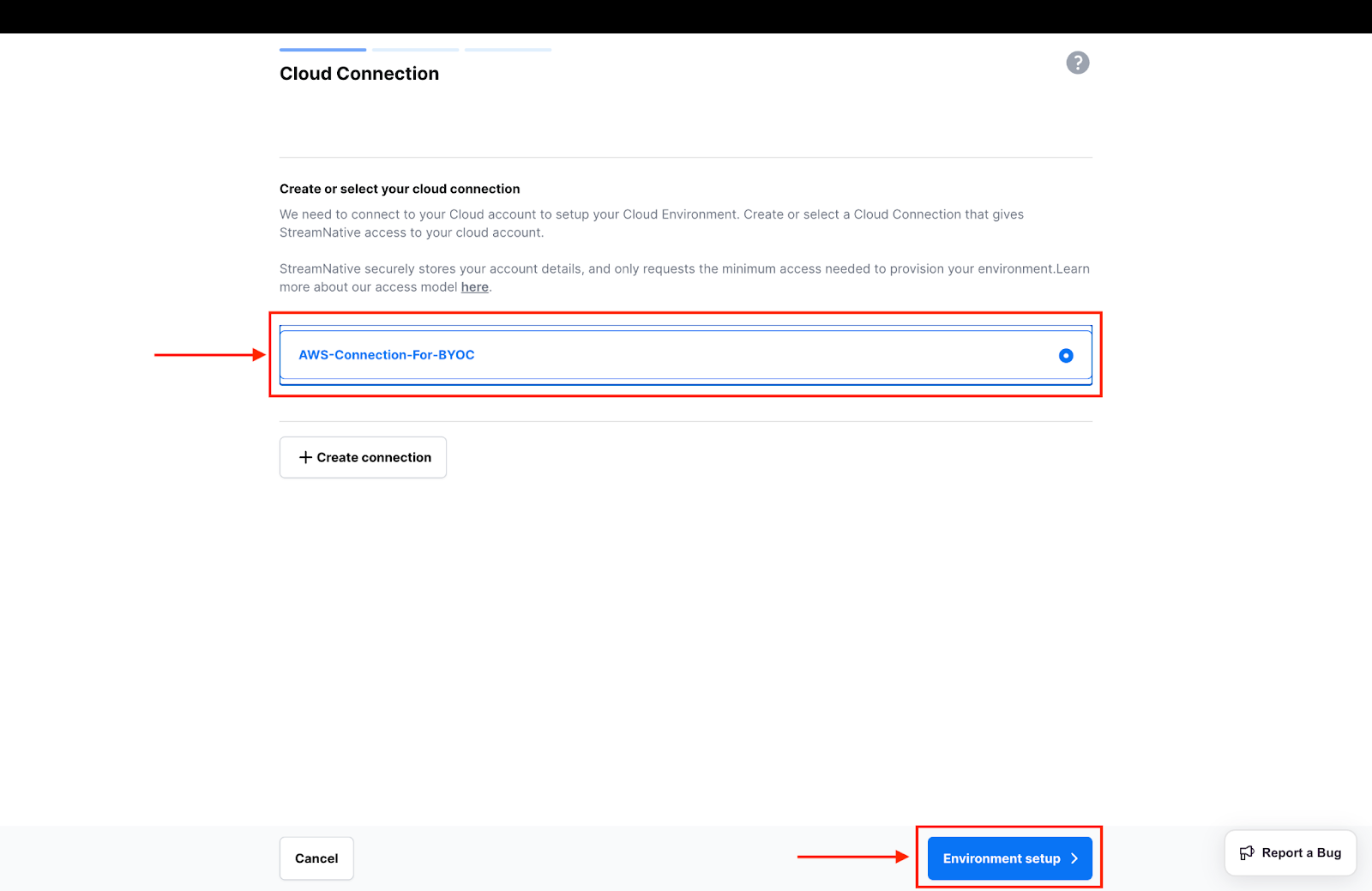The width and height of the screenshot is (1372, 891).
Task: Click the chevron arrow on Environment setup
Action: pos(1074,858)
